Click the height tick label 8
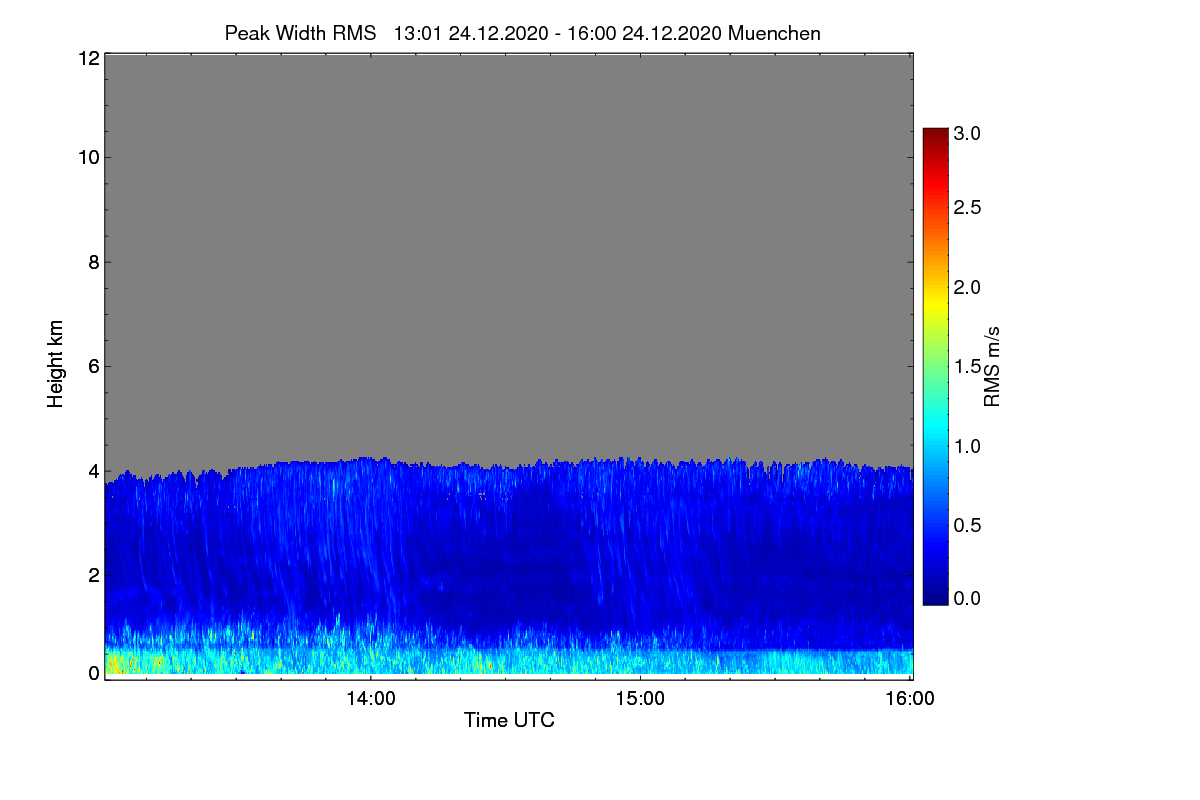Image resolution: width=1200 pixels, height=800 pixels. click(x=92, y=262)
